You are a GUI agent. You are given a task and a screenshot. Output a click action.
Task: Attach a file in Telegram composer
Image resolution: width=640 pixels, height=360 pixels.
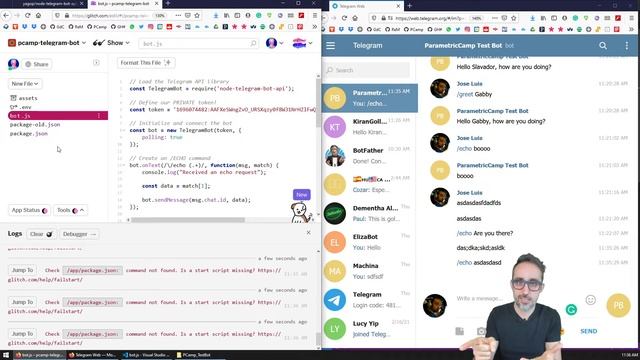(x=460, y=331)
